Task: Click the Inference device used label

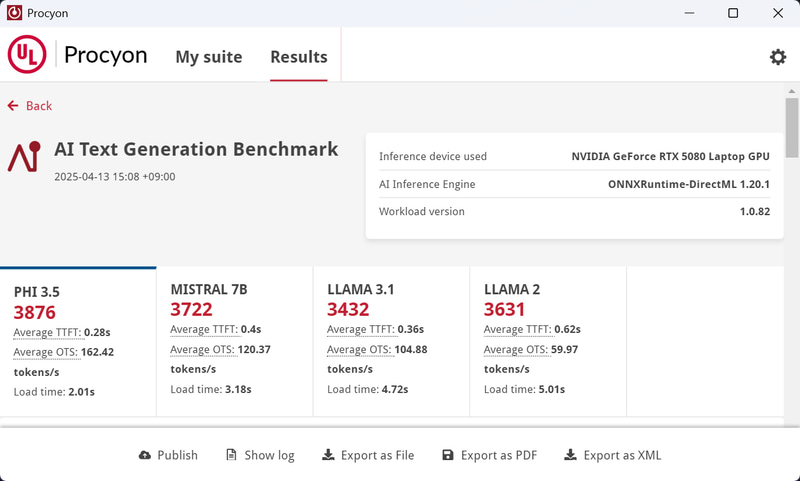Action: (x=433, y=157)
